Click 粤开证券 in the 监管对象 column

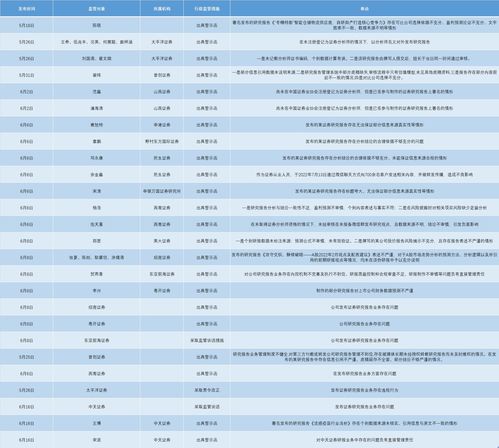point(97,324)
